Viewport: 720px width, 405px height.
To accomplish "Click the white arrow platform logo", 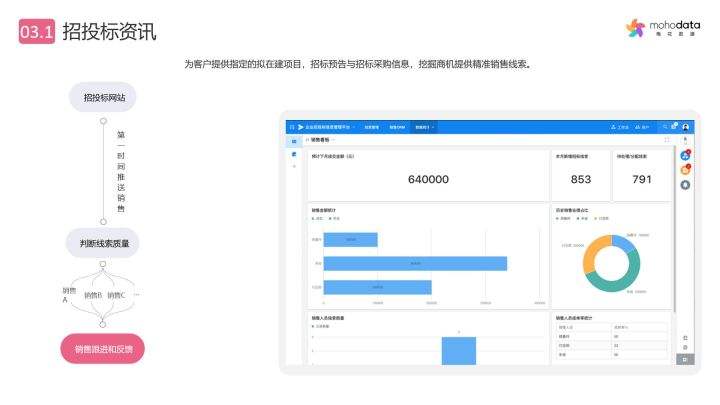I will 301,127.
